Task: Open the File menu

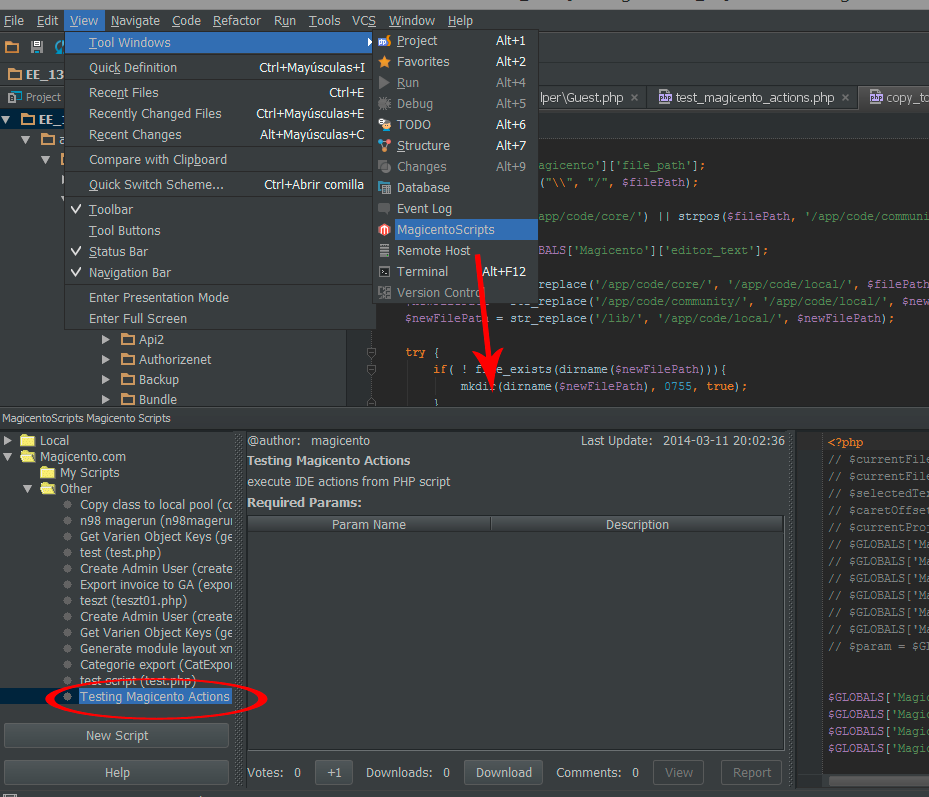Action: 14,21
